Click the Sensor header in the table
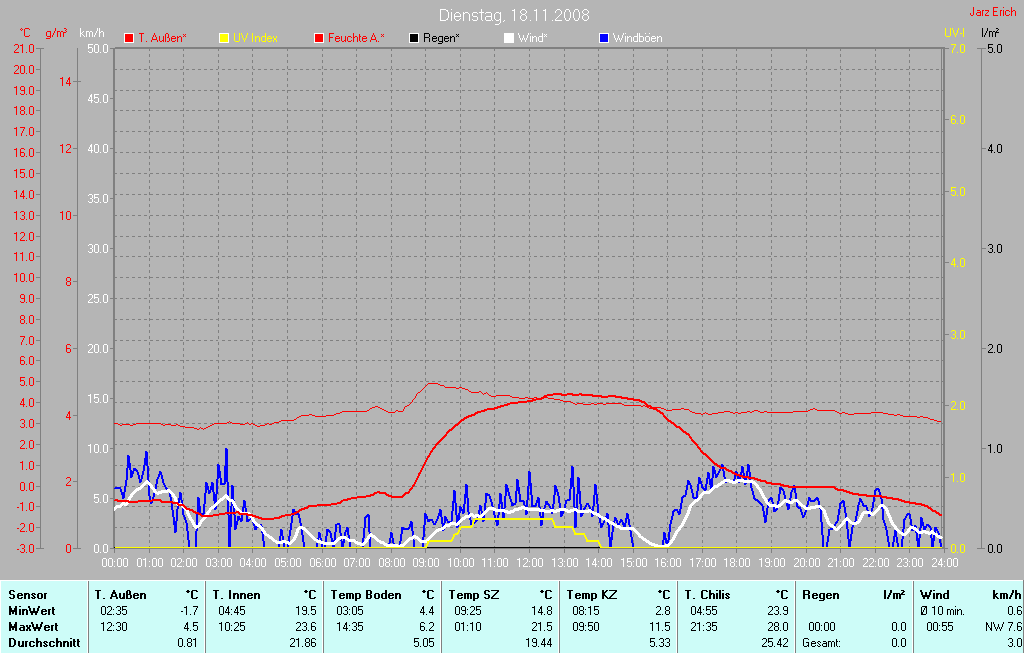This screenshot has height=653, width=1024. pyautogui.click(x=28, y=595)
